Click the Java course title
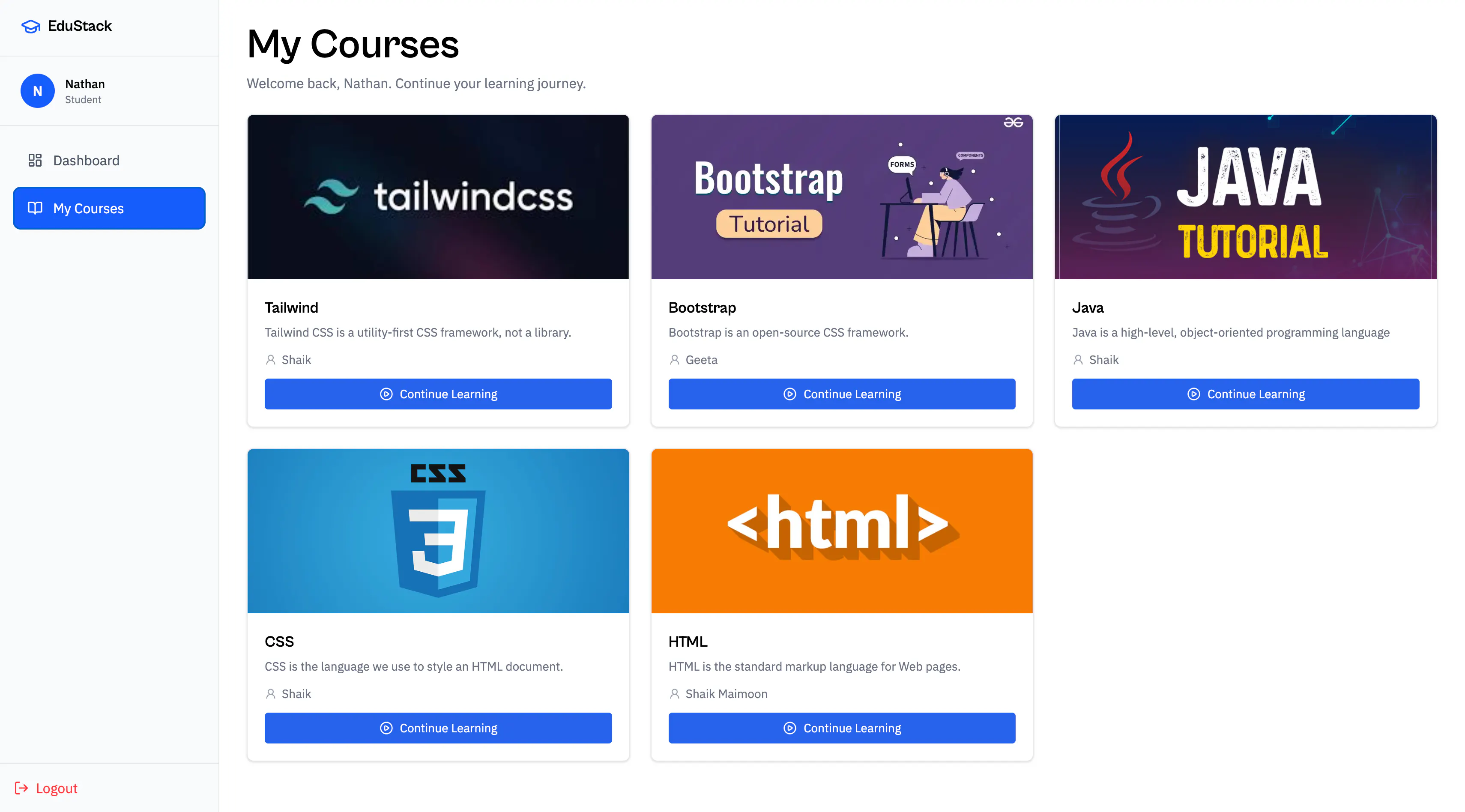The height and width of the screenshot is (812, 1465). tap(1087, 307)
